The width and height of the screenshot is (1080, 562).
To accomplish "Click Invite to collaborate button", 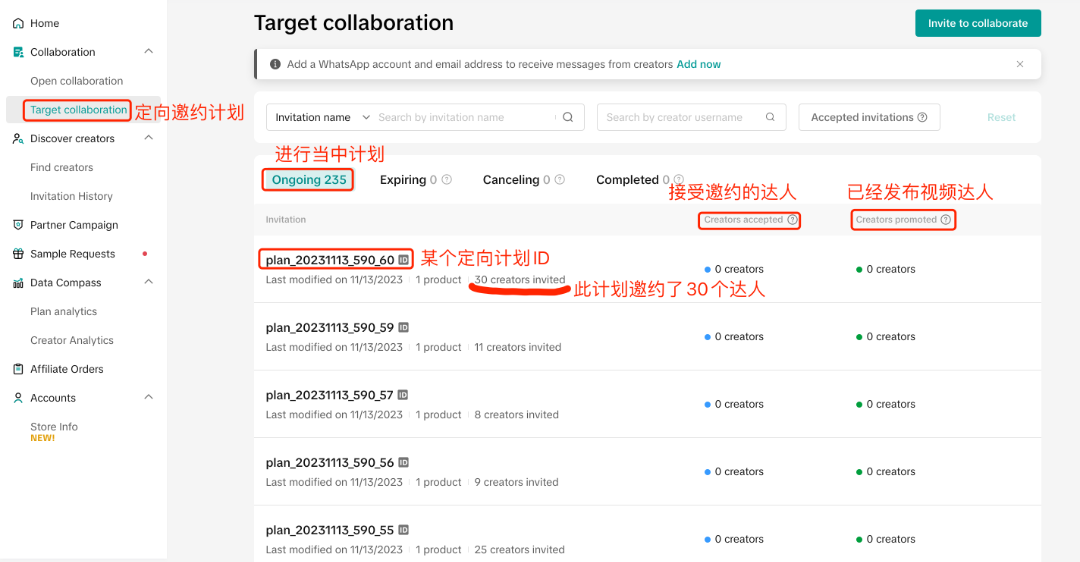I will click(x=977, y=23).
